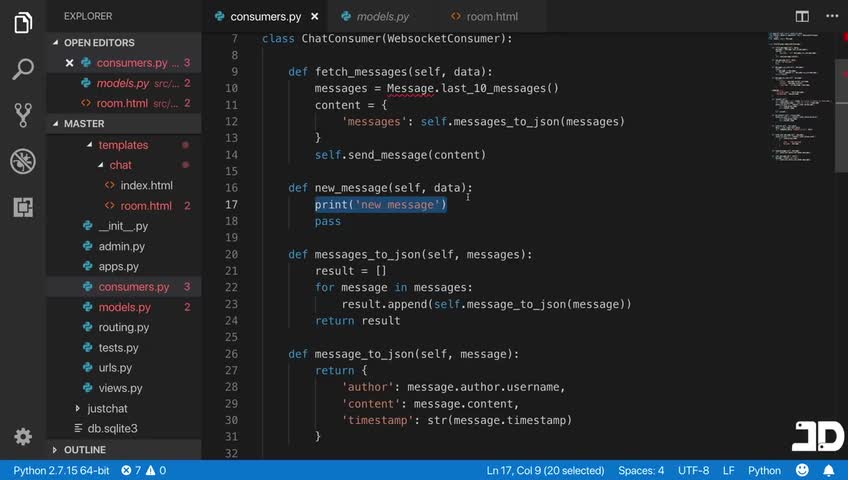Open index.html in the file tree

tap(123, 185)
